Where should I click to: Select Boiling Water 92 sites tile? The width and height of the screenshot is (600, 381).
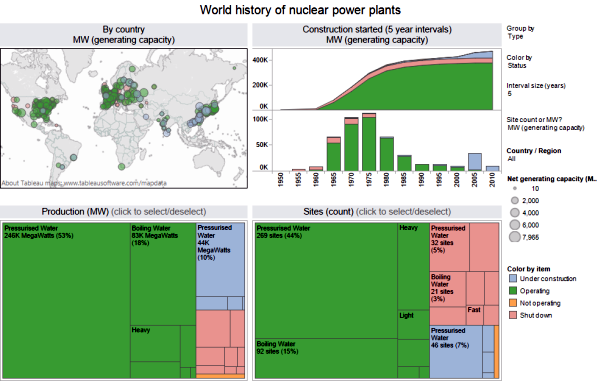(x=326, y=358)
